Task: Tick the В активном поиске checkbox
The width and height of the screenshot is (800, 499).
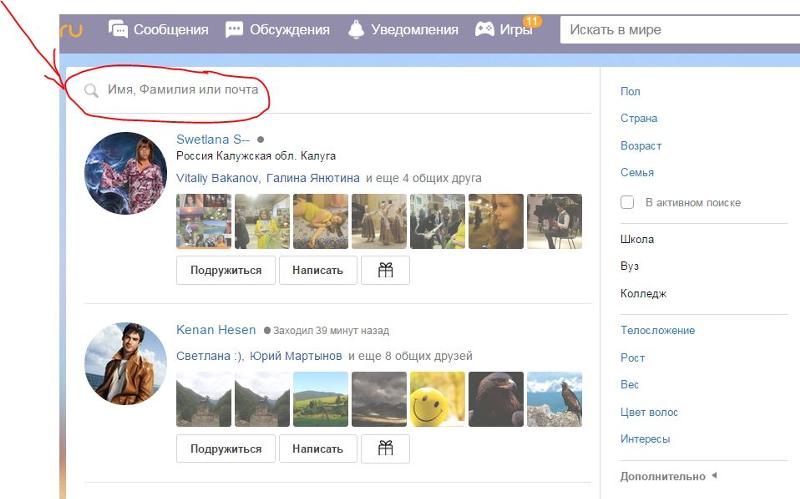Action: tap(627, 202)
